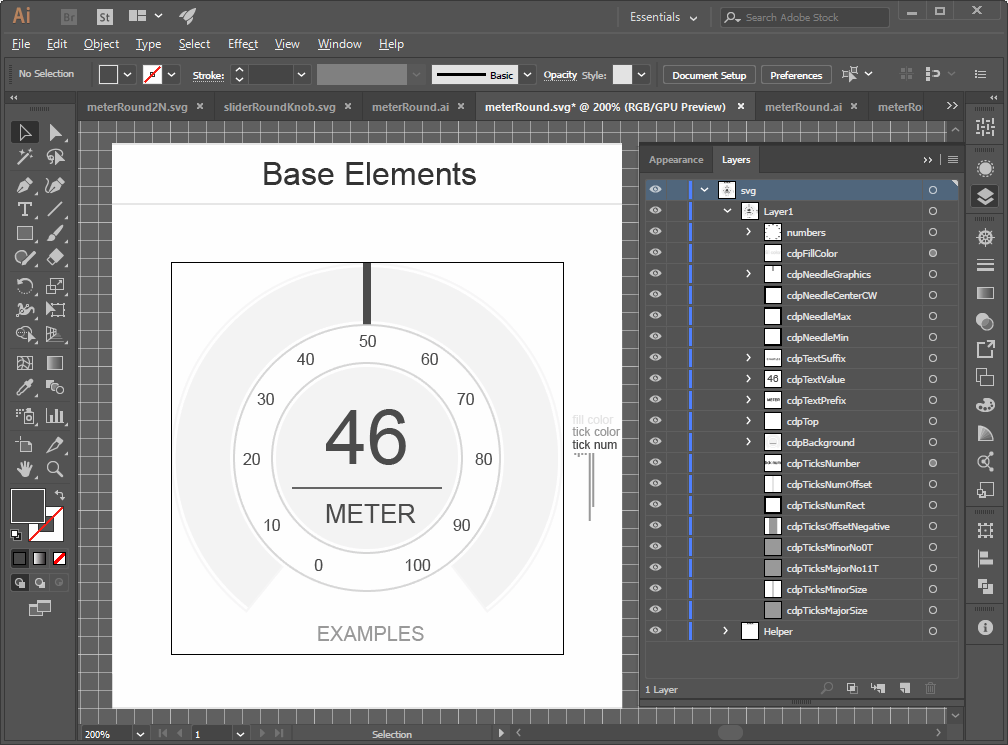Select the Direct Selection tool
1008x745 pixels.
click(56, 132)
